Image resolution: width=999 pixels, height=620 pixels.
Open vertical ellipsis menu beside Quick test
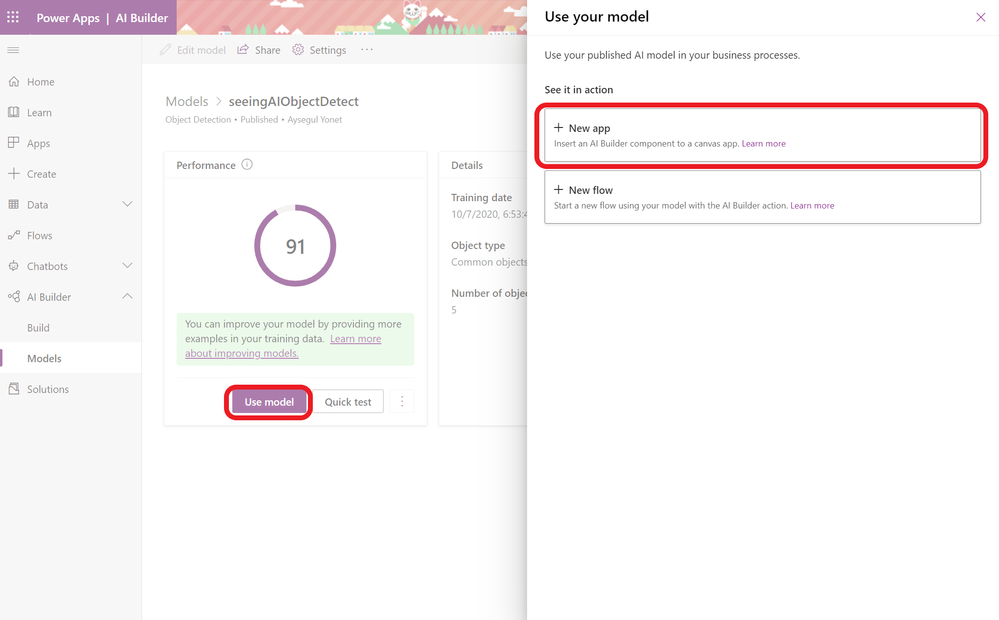[x=401, y=401]
